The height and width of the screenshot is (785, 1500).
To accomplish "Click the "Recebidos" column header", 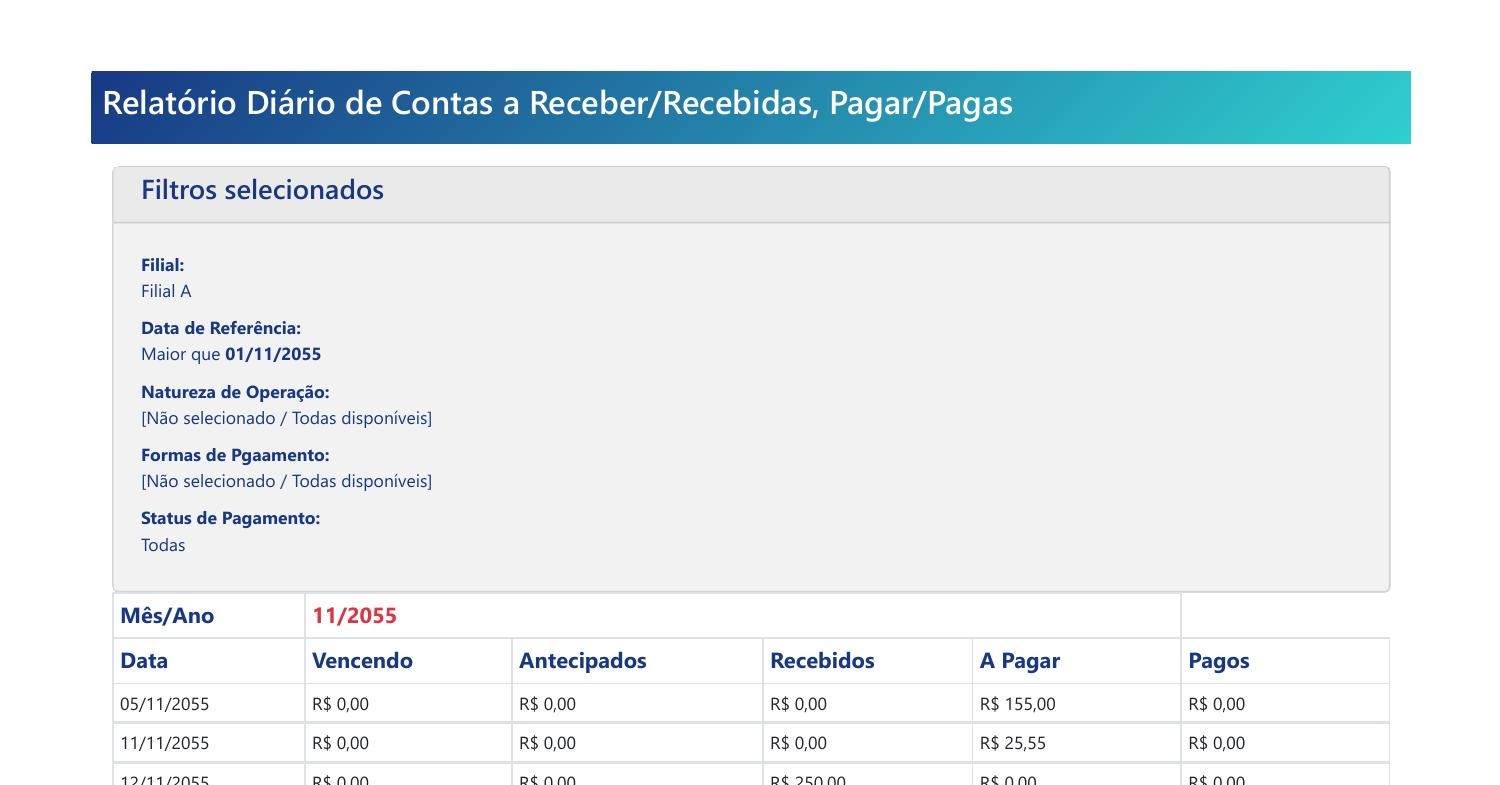I will (822, 661).
